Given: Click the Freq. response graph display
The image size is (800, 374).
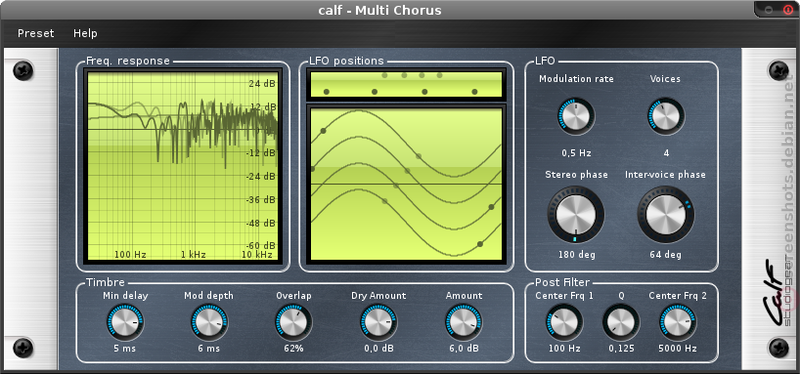Looking at the screenshot, I should [x=183, y=166].
